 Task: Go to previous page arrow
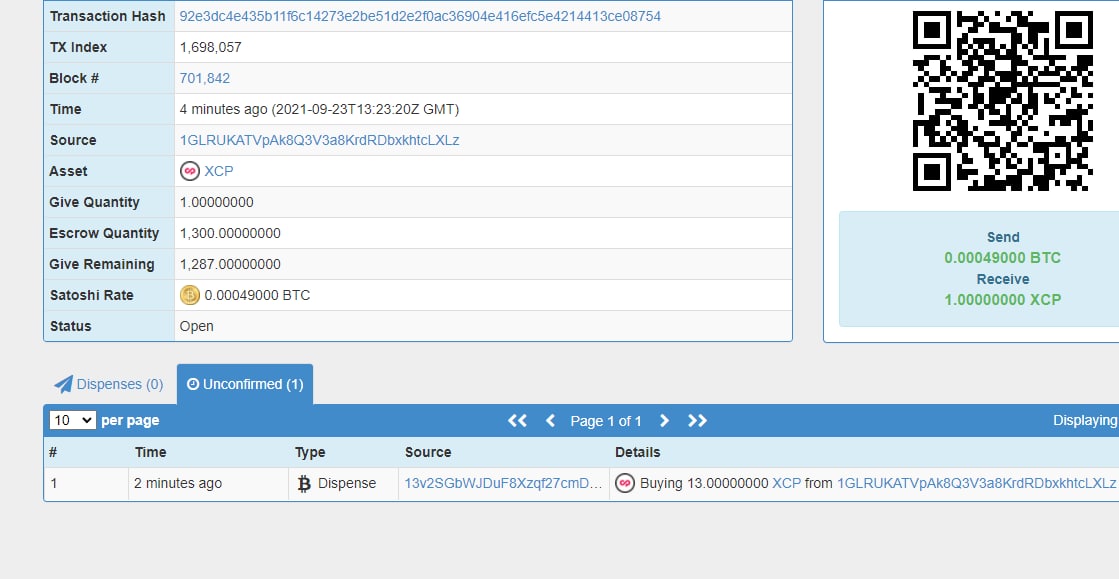click(550, 421)
